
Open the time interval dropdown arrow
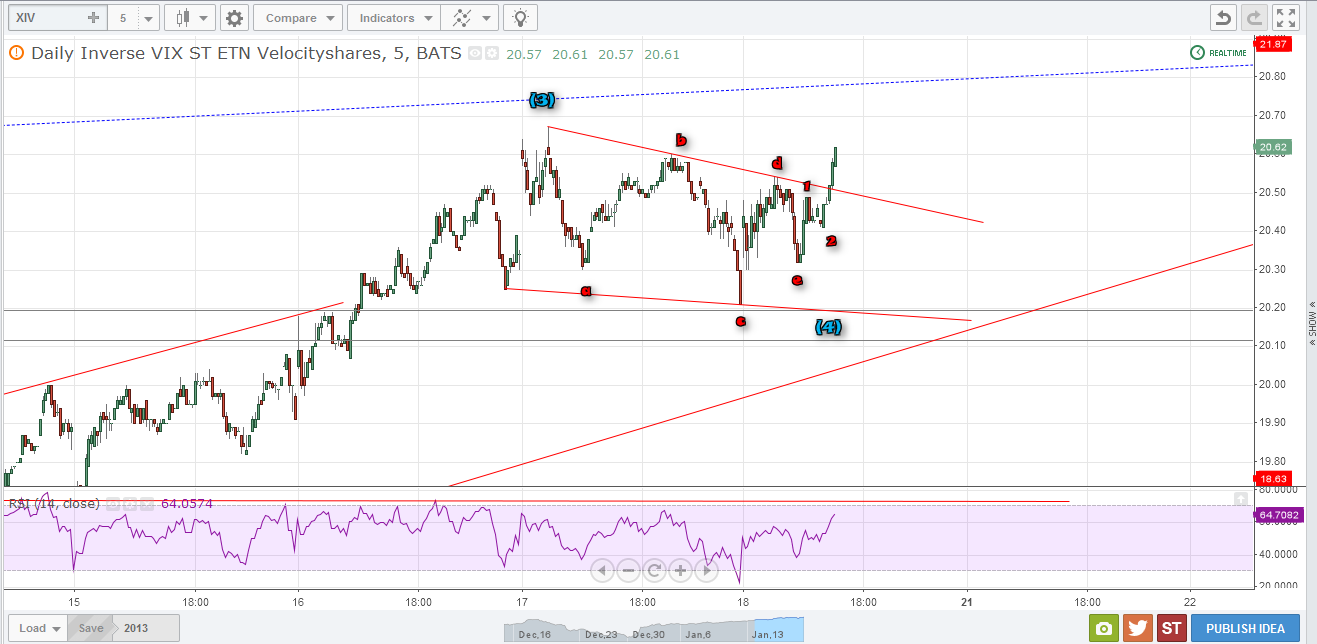(149, 17)
